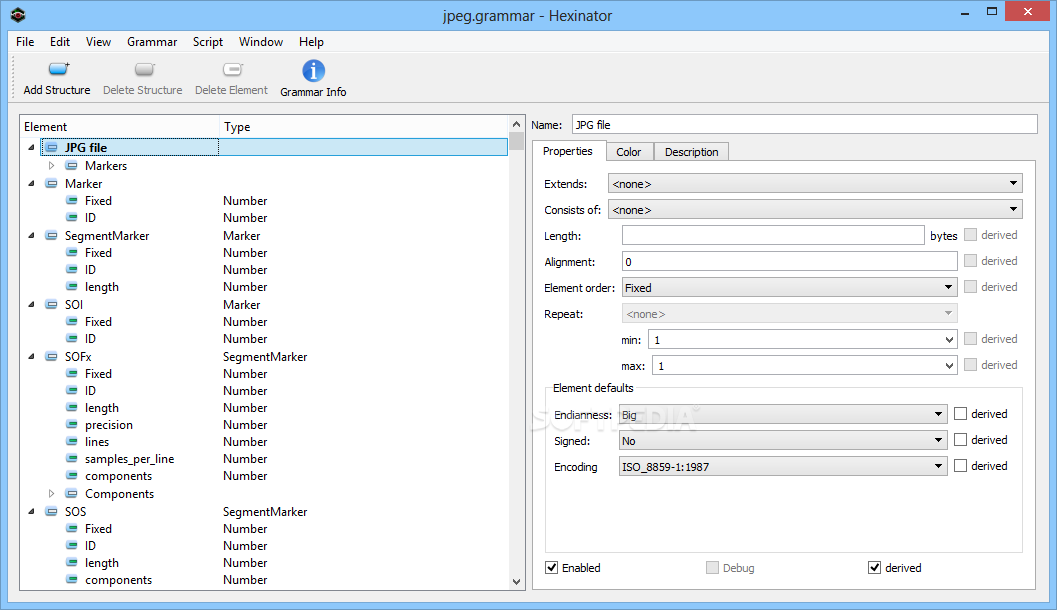The image size is (1057, 610).
Task: Click the tree scrollbar up arrow
Action: [x=516, y=125]
